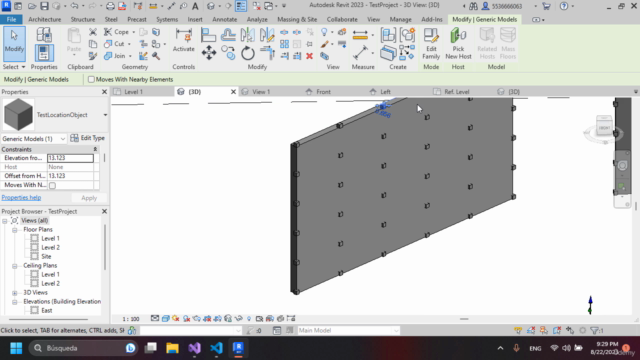Click the Offset from Host value 13.123
Screen dimensions: 640x360
click(x=70, y=176)
